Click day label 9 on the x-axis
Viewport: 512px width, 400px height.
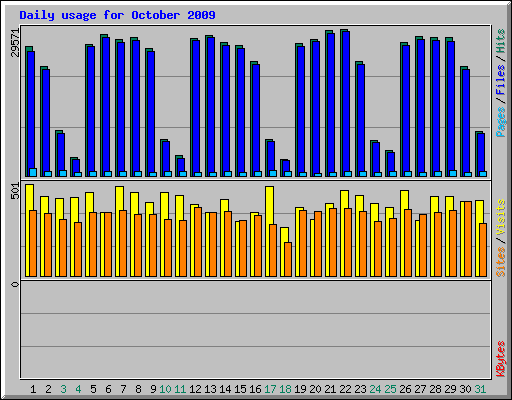point(153,389)
